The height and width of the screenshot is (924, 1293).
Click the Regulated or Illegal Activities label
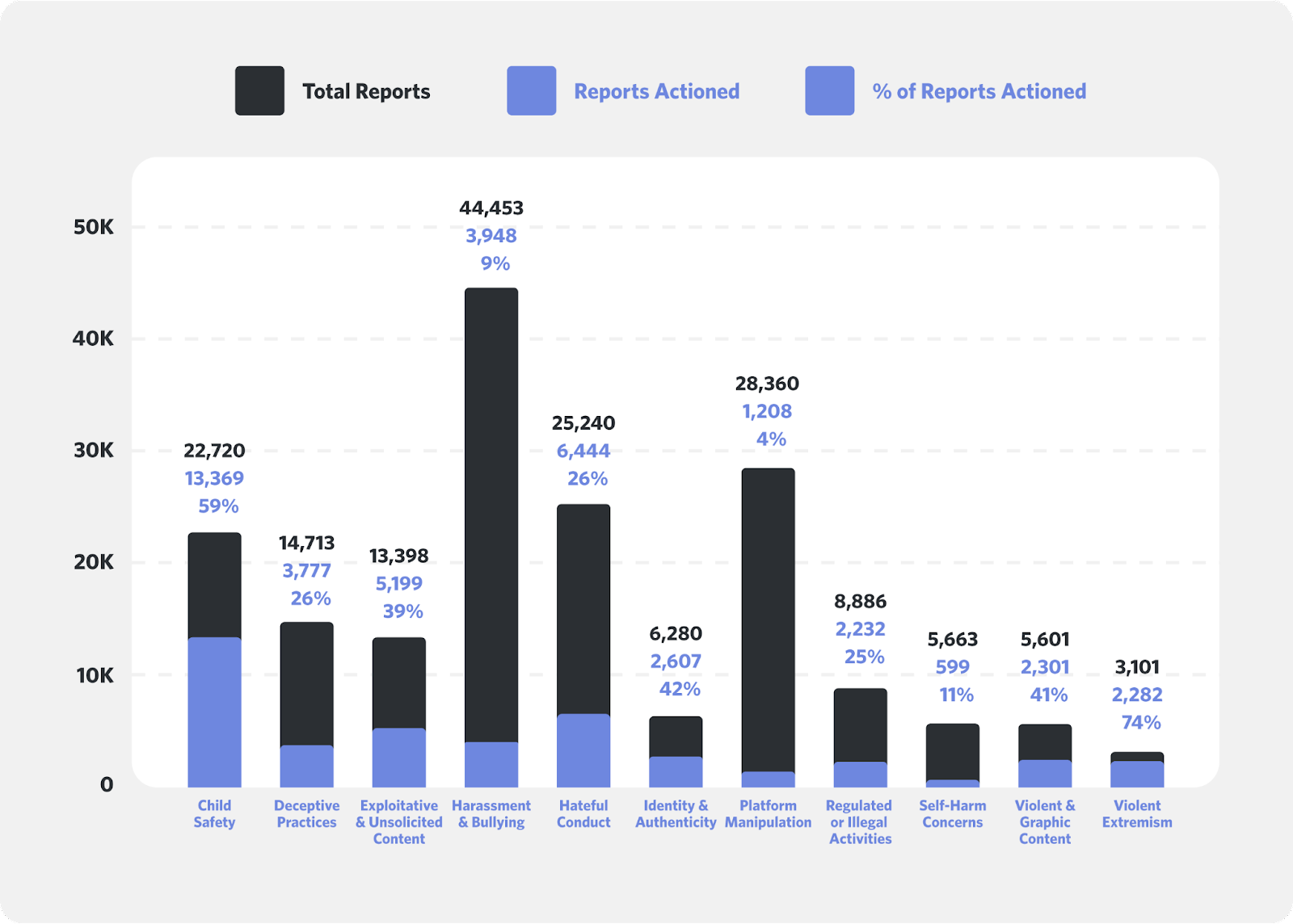(860, 821)
